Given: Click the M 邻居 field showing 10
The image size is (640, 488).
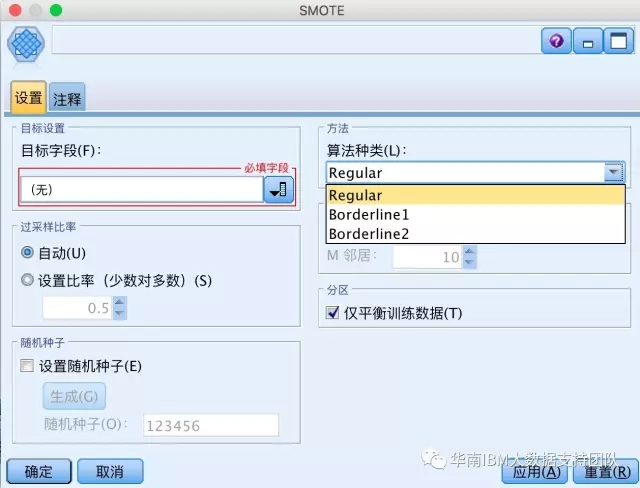Looking at the screenshot, I should pos(427,257).
